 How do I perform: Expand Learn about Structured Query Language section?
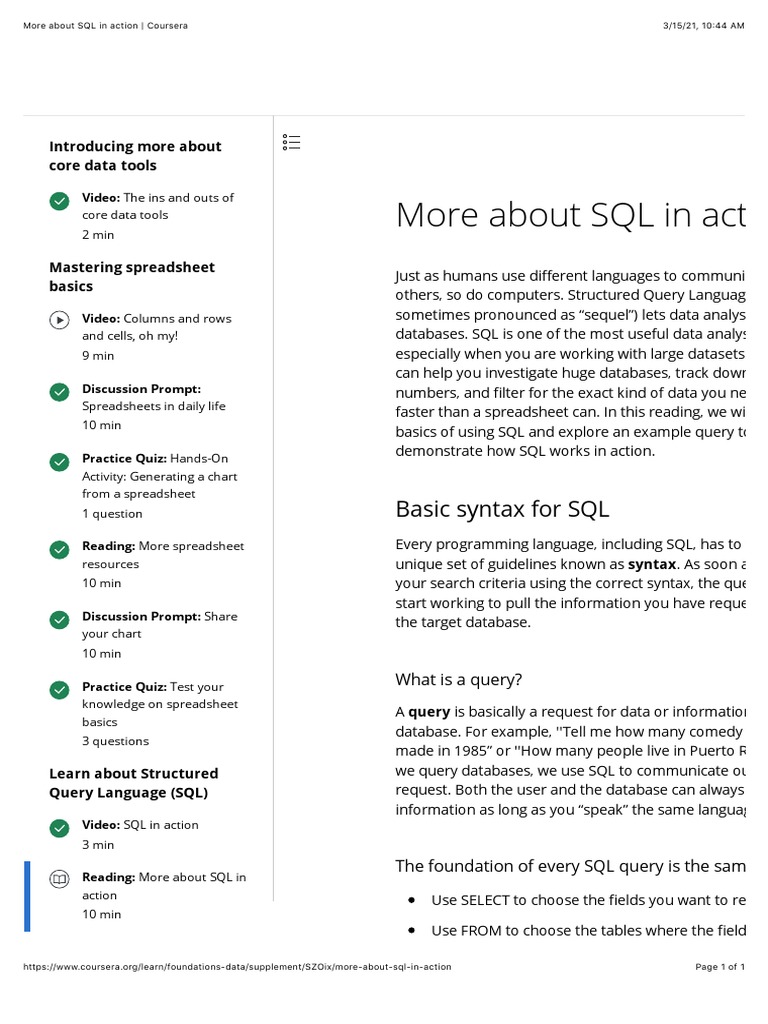[x=133, y=783]
